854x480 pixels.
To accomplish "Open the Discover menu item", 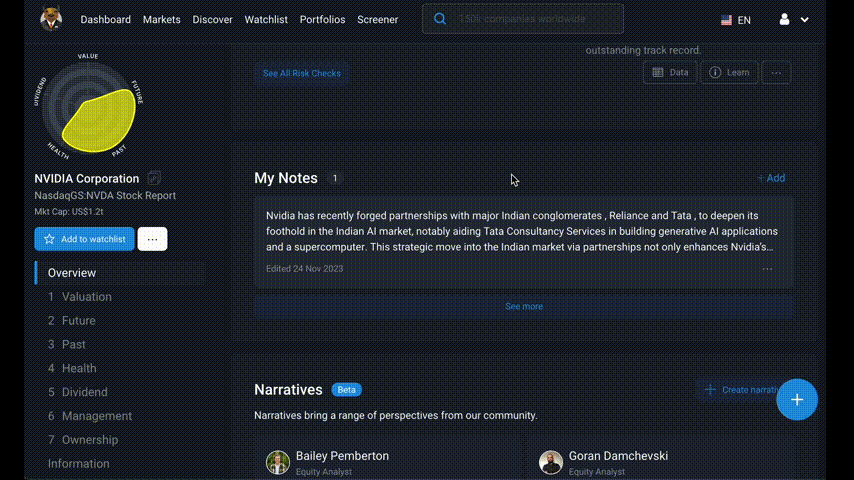I will click(x=212, y=20).
